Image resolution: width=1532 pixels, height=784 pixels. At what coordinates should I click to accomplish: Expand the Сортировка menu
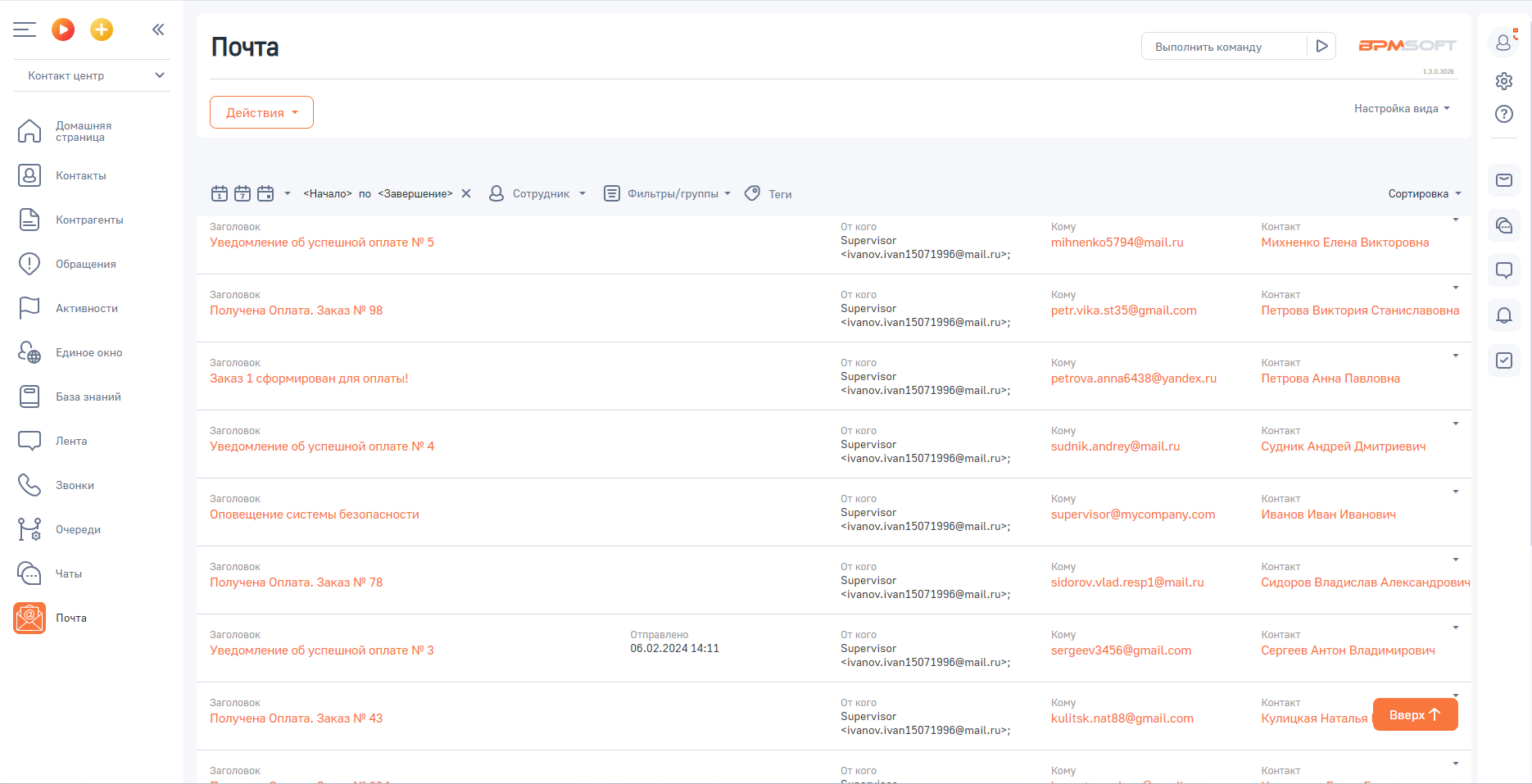click(x=1424, y=193)
